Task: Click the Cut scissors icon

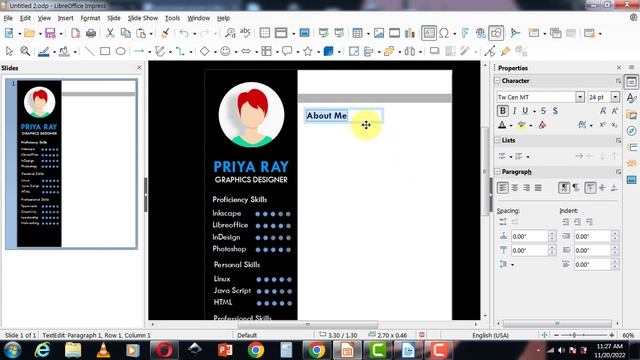Action: coord(110,33)
